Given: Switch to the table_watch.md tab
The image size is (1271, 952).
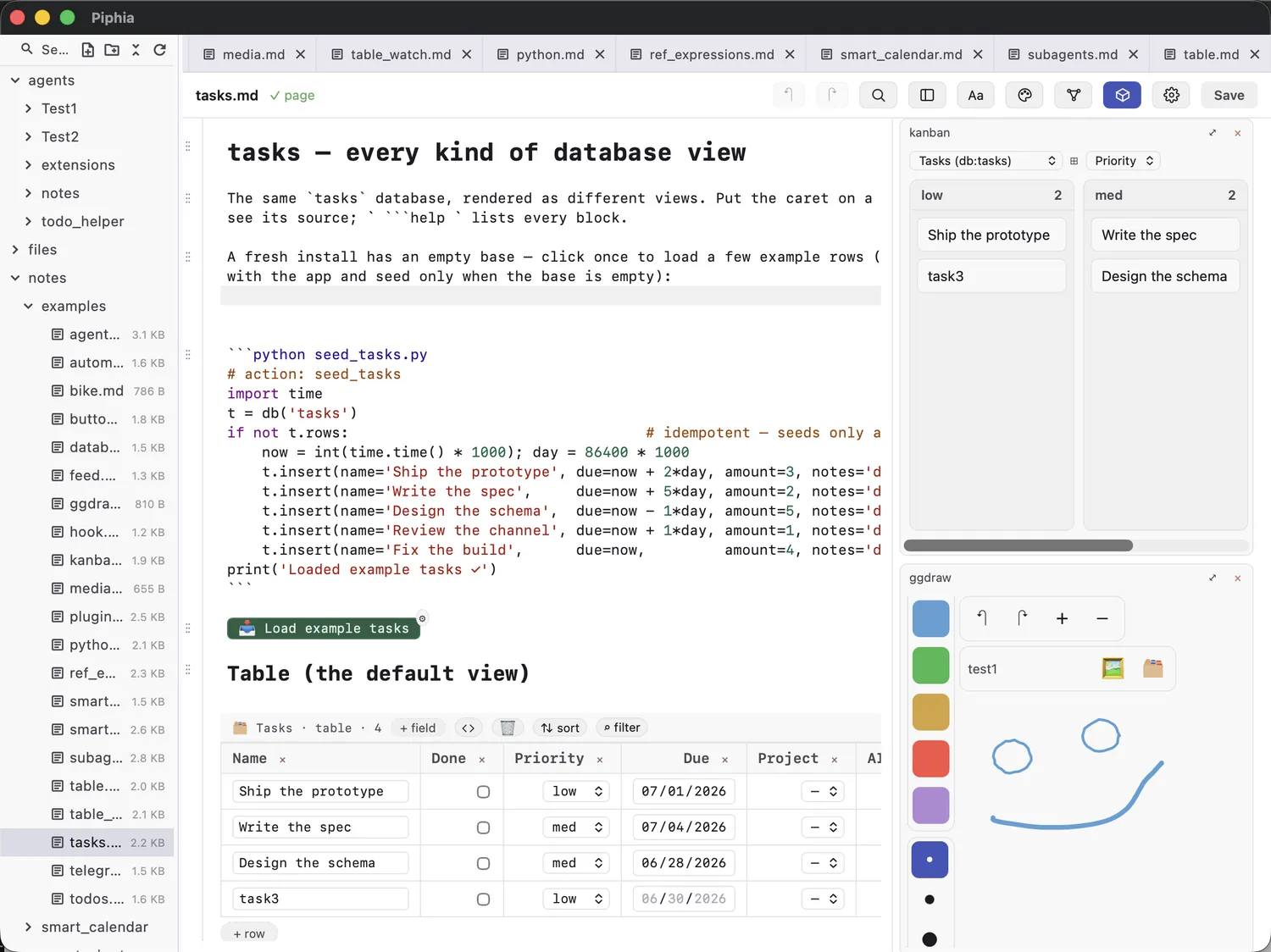Looking at the screenshot, I should 401,54.
